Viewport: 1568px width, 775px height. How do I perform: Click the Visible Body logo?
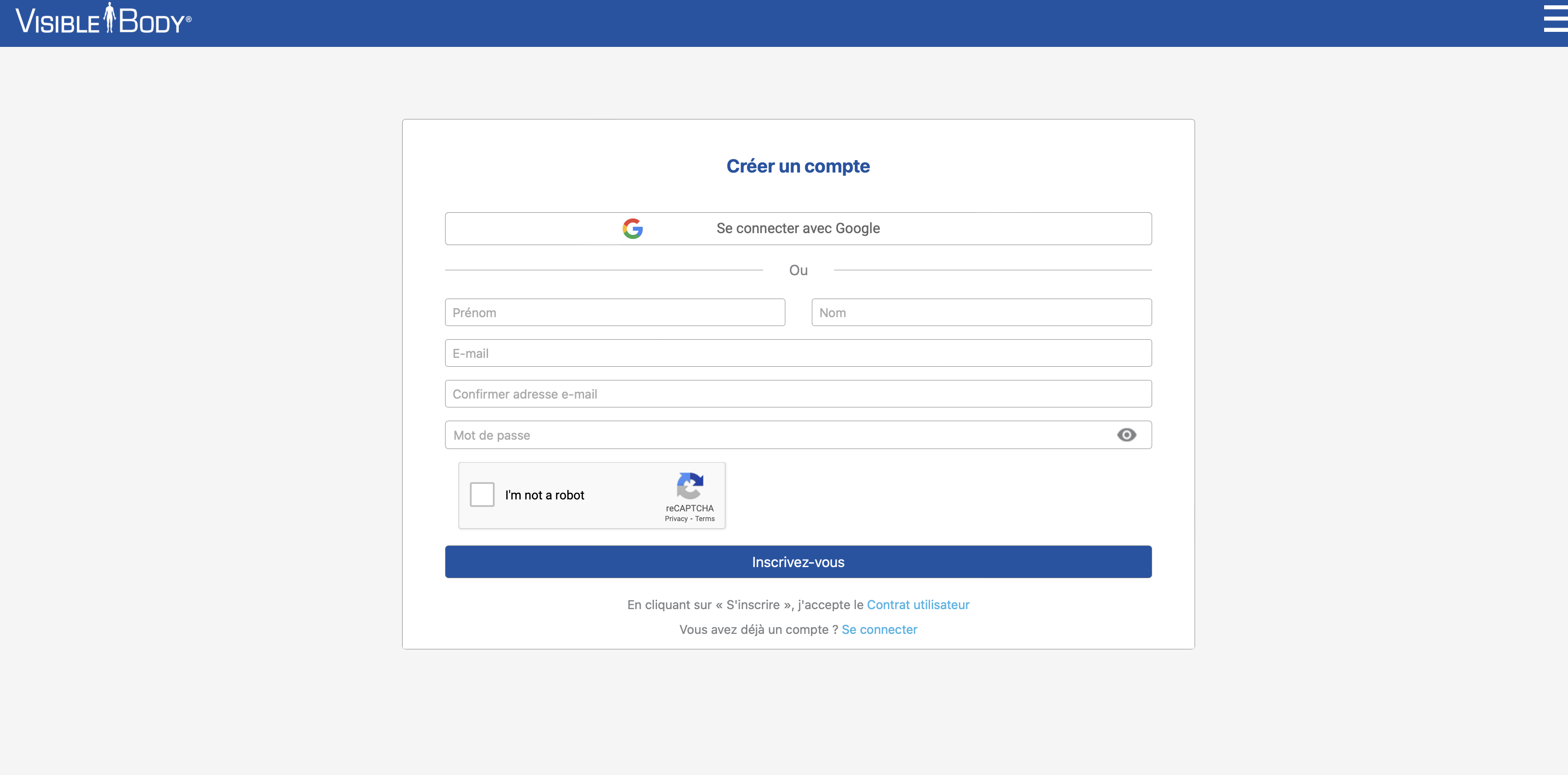click(104, 18)
